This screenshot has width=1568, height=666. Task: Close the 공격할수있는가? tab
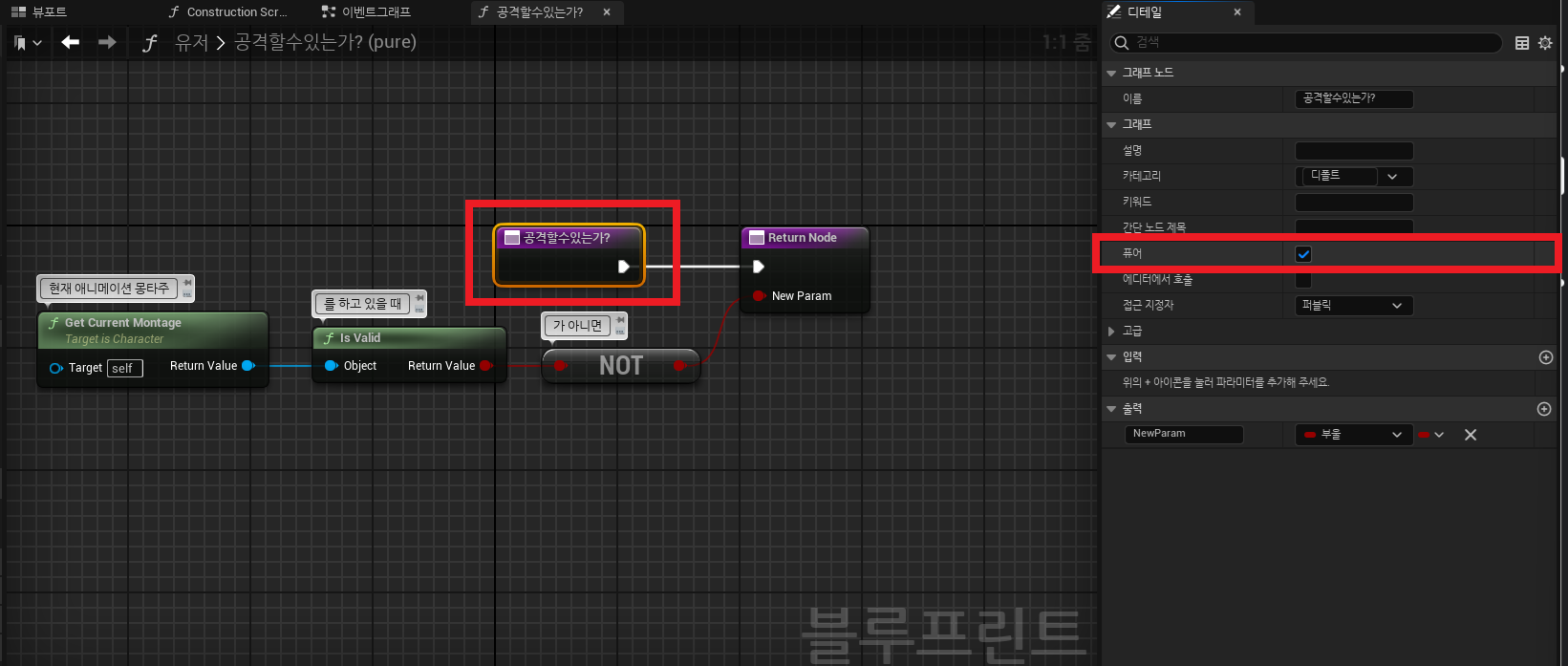click(x=607, y=12)
